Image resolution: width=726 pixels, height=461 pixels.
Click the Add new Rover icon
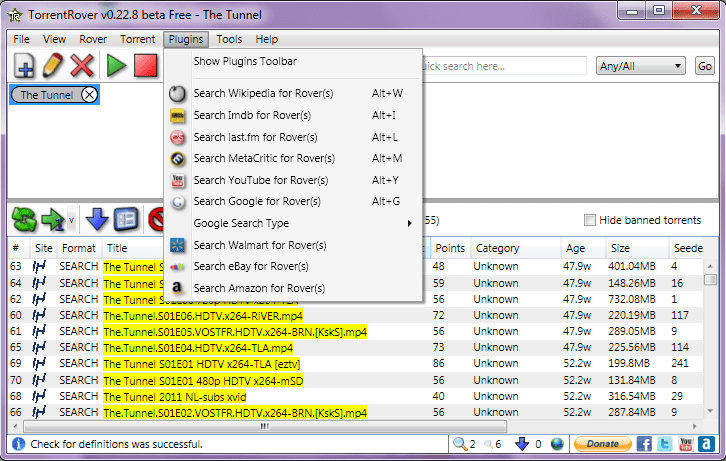click(24, 65)
